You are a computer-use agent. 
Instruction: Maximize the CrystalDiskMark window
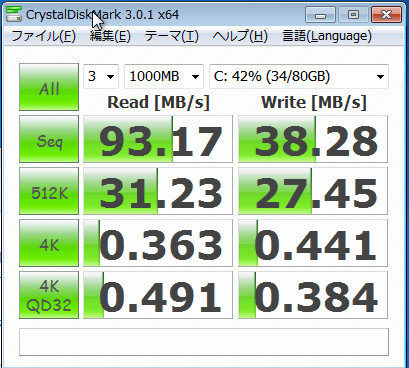353,15
